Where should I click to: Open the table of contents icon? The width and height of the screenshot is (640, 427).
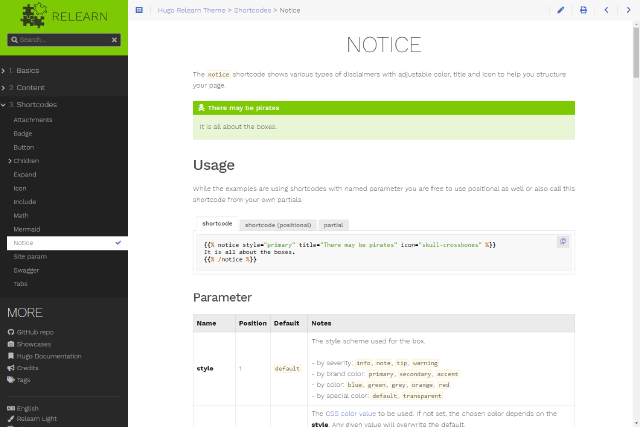pyautogui.click(x=139, y=10)
